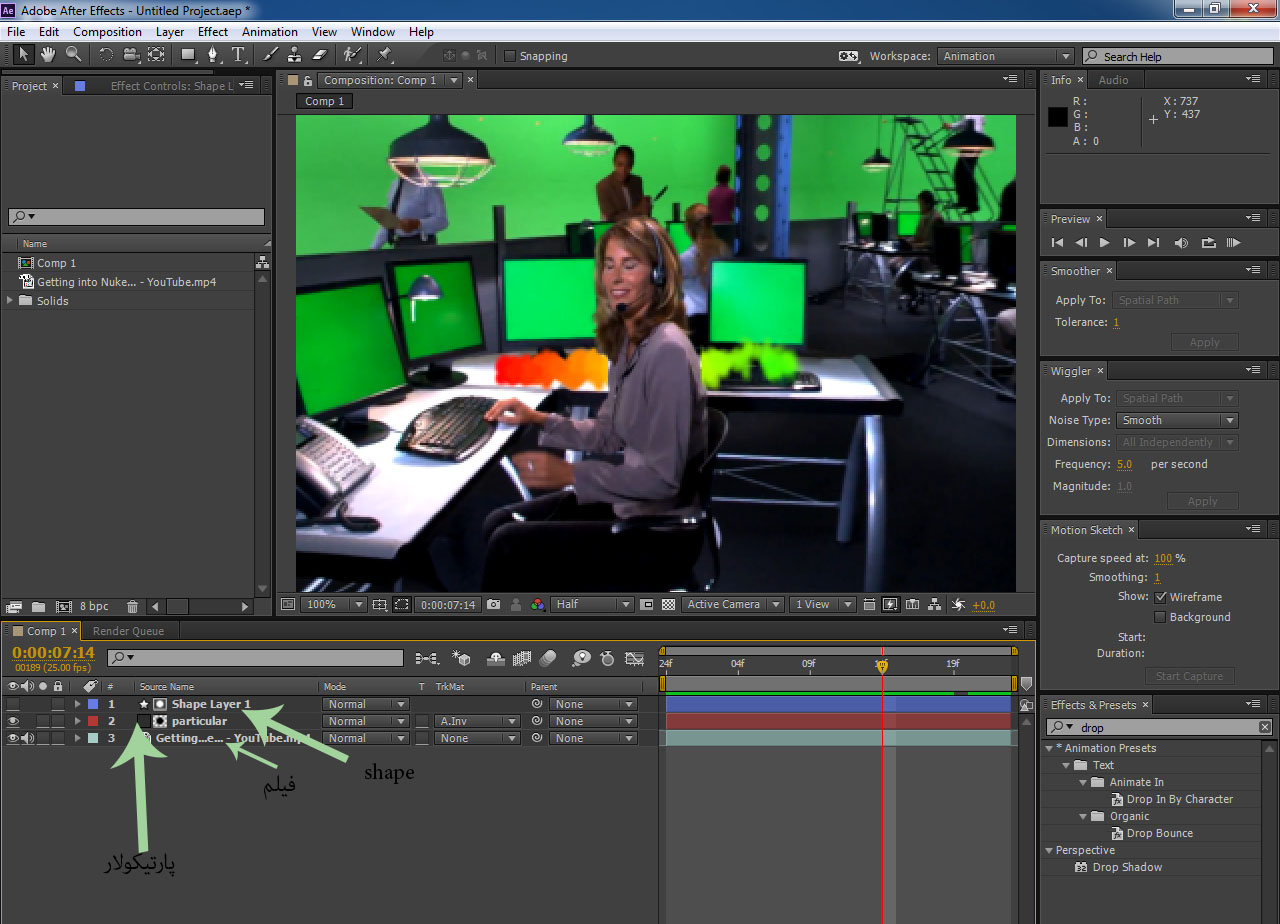Click the Info panel black color swatch
Screen dimensions: 1280x924
(1058, 117)
